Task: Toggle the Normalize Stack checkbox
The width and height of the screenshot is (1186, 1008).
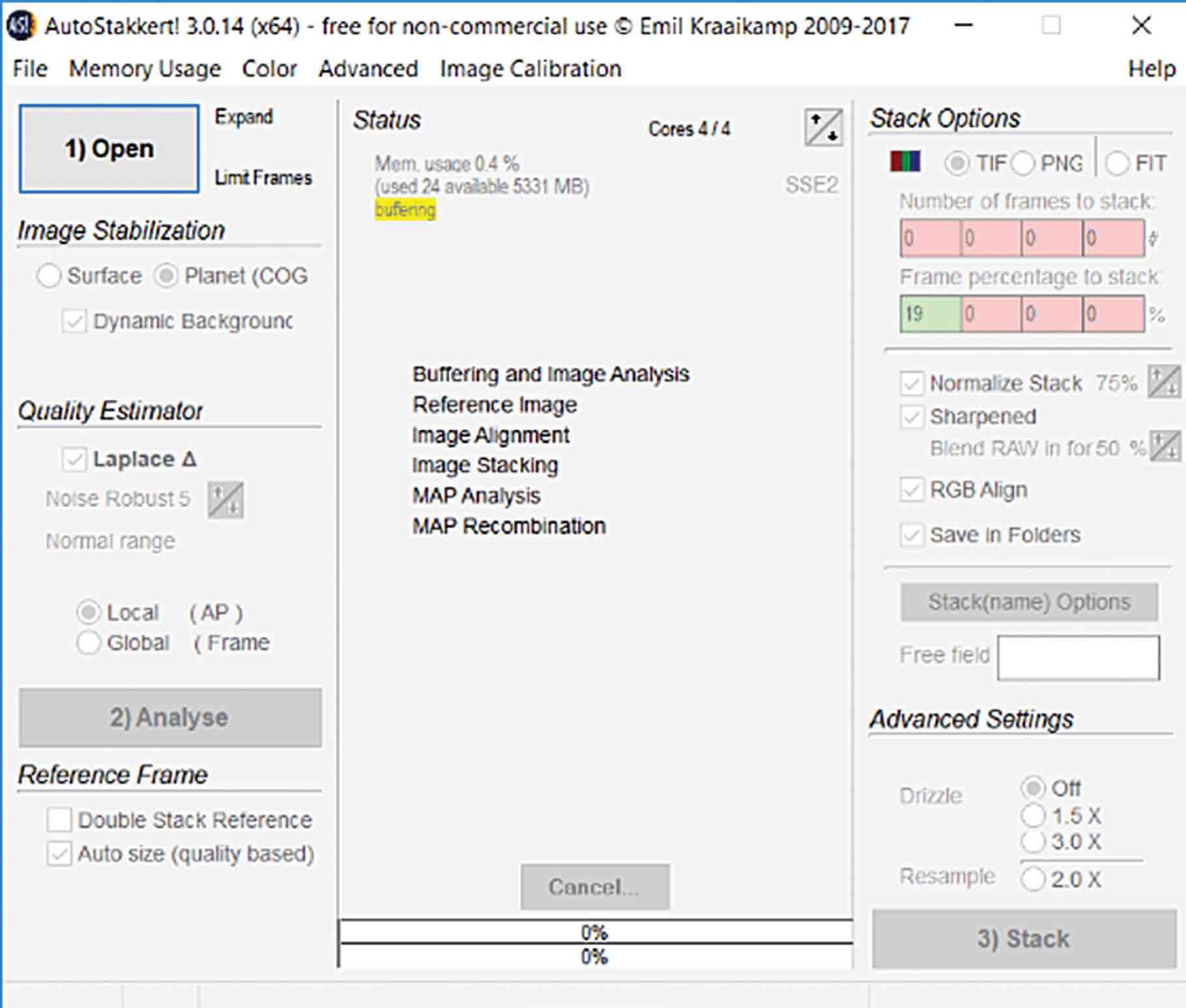Action: coord(912,383)
